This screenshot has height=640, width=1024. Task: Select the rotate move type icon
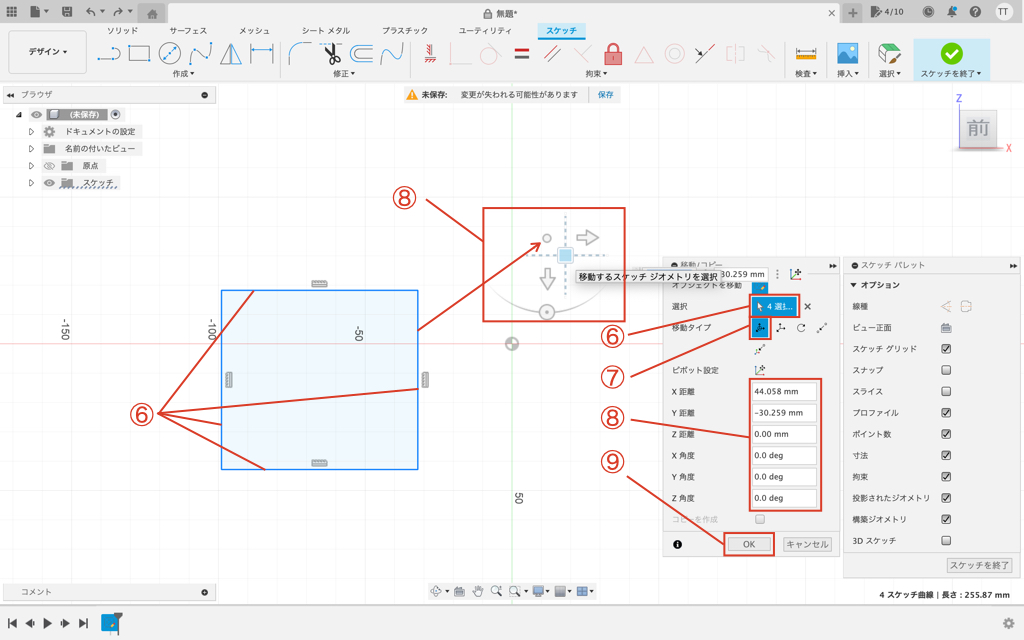pyautogui.click(x=801, y=328)
